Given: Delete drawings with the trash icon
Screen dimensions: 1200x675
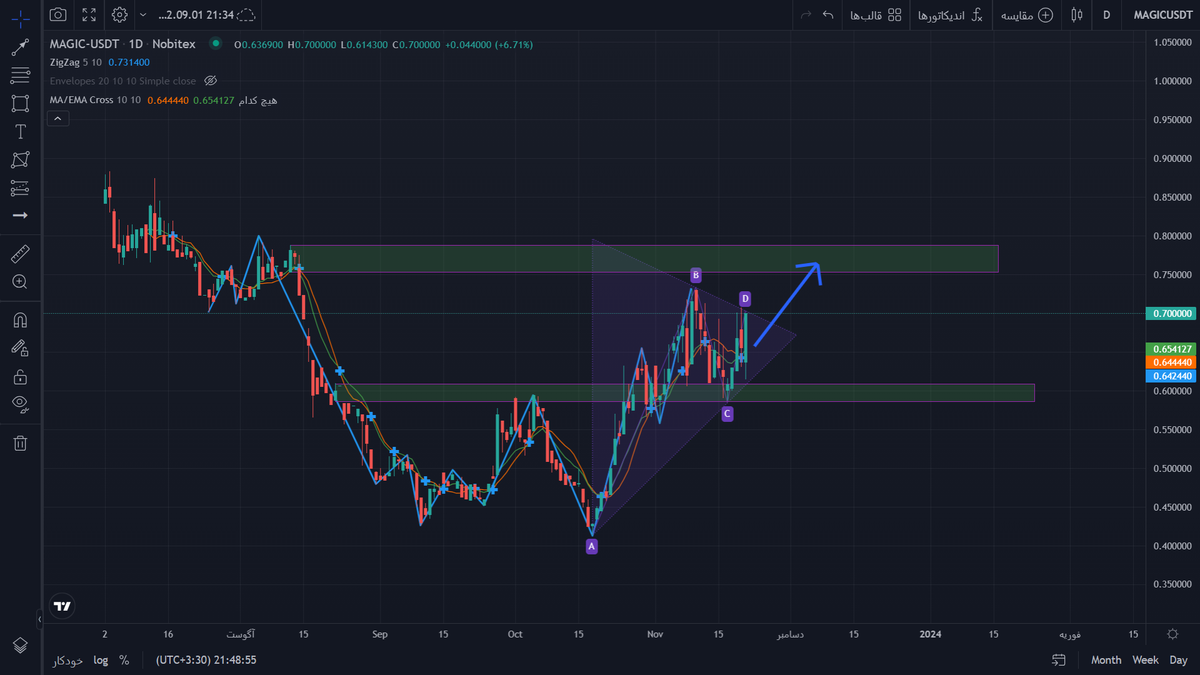Looking at the screenshot, I should [x=20, y=443].
